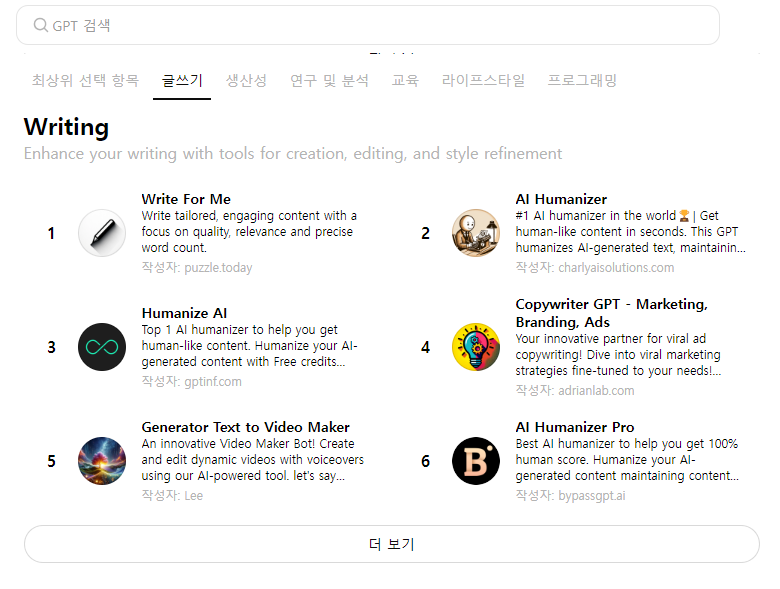The width and height of the screenshot is (780, 589).
Task: Click author text bypassgpt.ai
Action: pos(591,495)
